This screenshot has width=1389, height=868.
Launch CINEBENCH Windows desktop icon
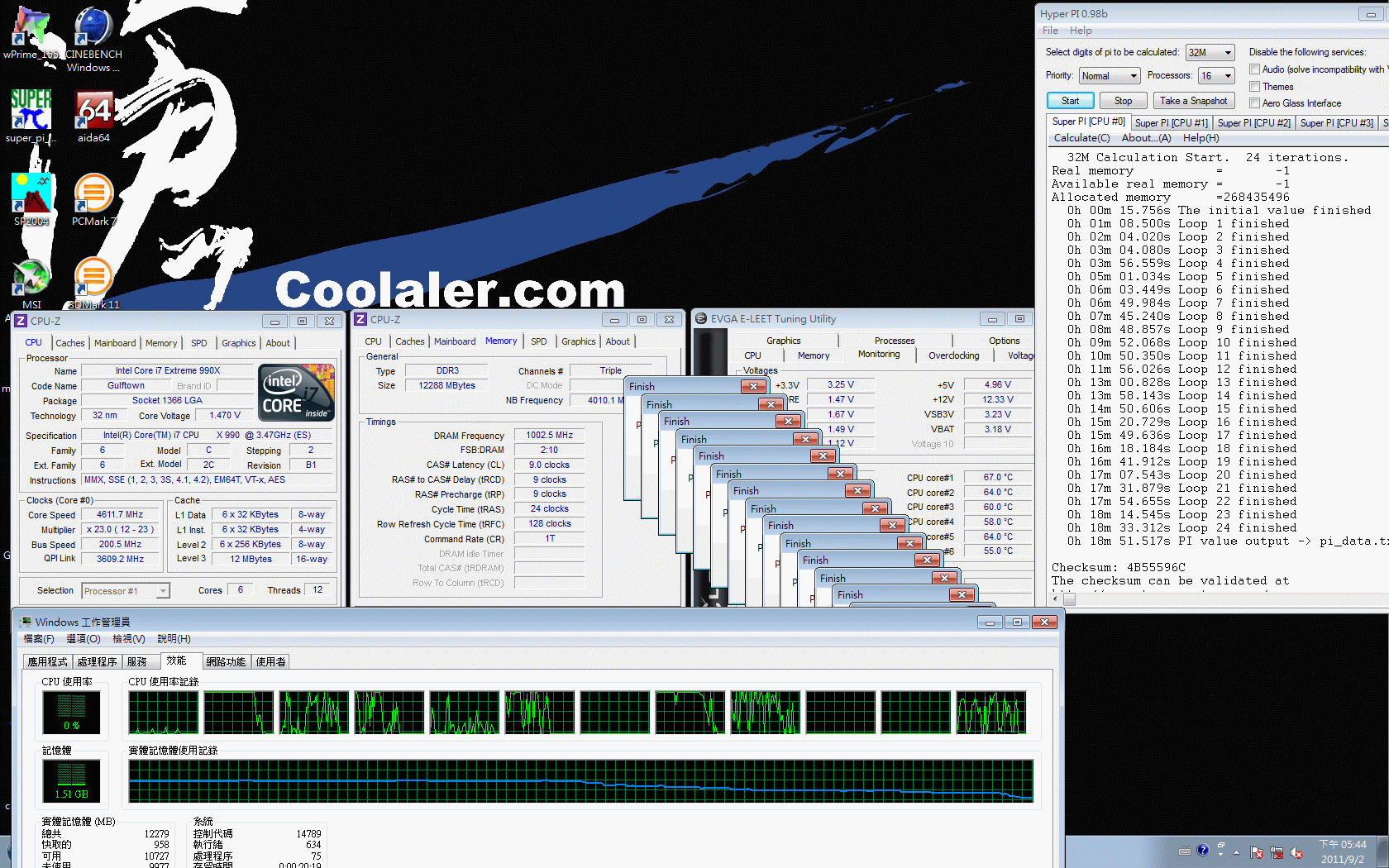(x=93, y=38)
